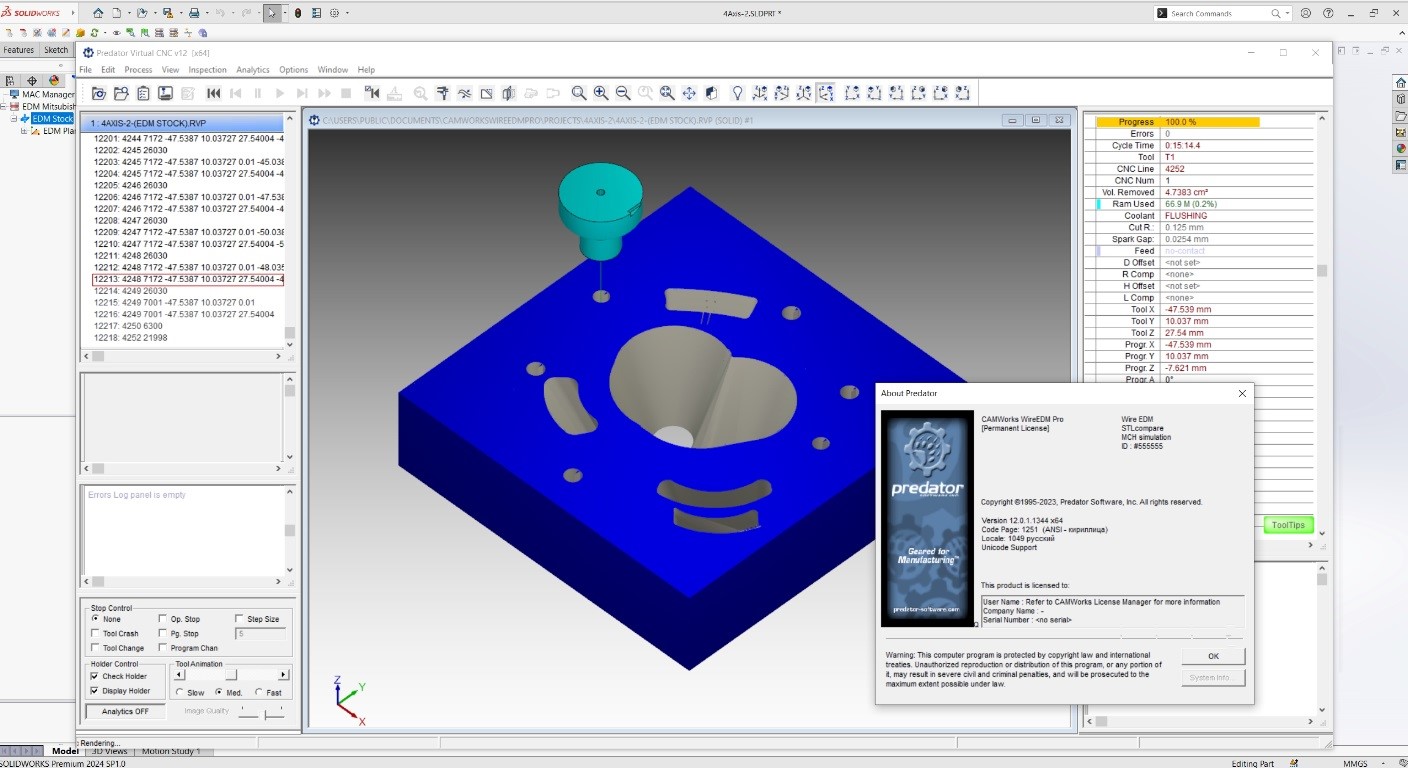
Task: Click the clipboard list toolbar icon
Action: point(143,93)
